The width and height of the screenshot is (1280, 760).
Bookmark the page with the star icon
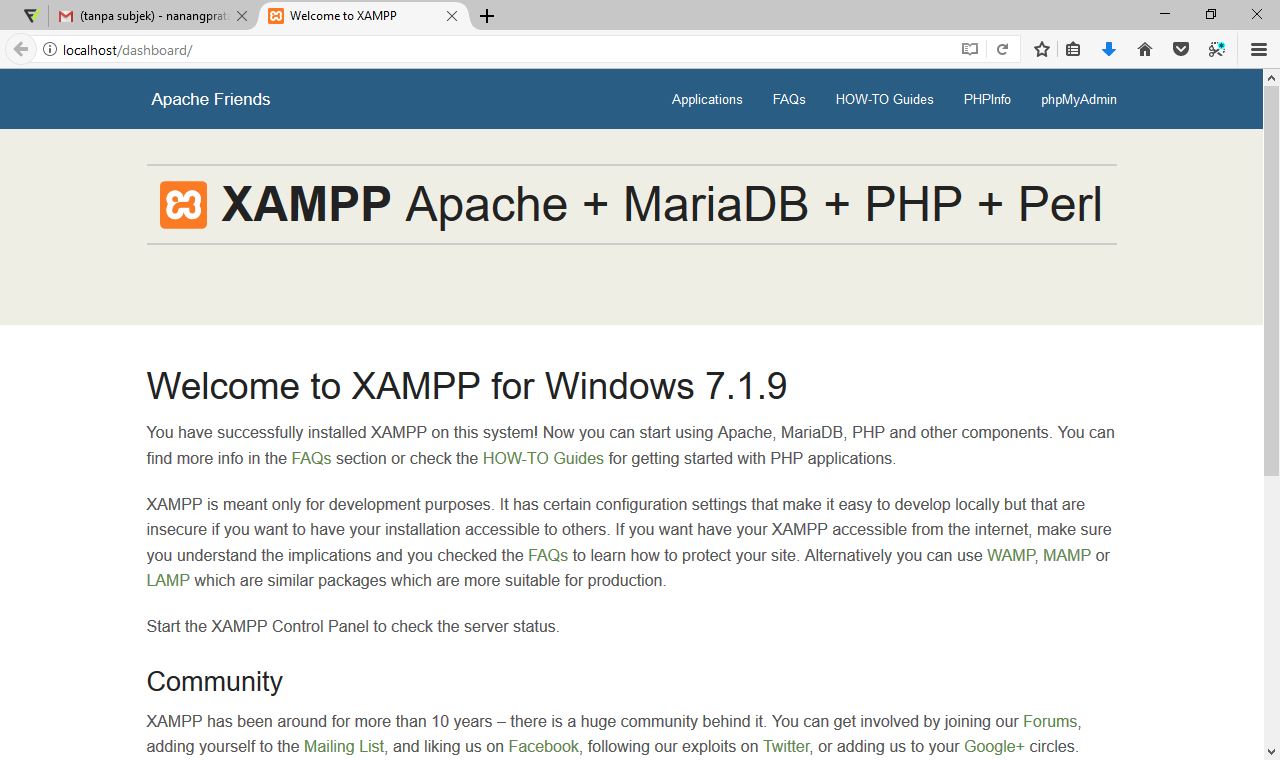pyautogui.click(x=1039, y=48)
